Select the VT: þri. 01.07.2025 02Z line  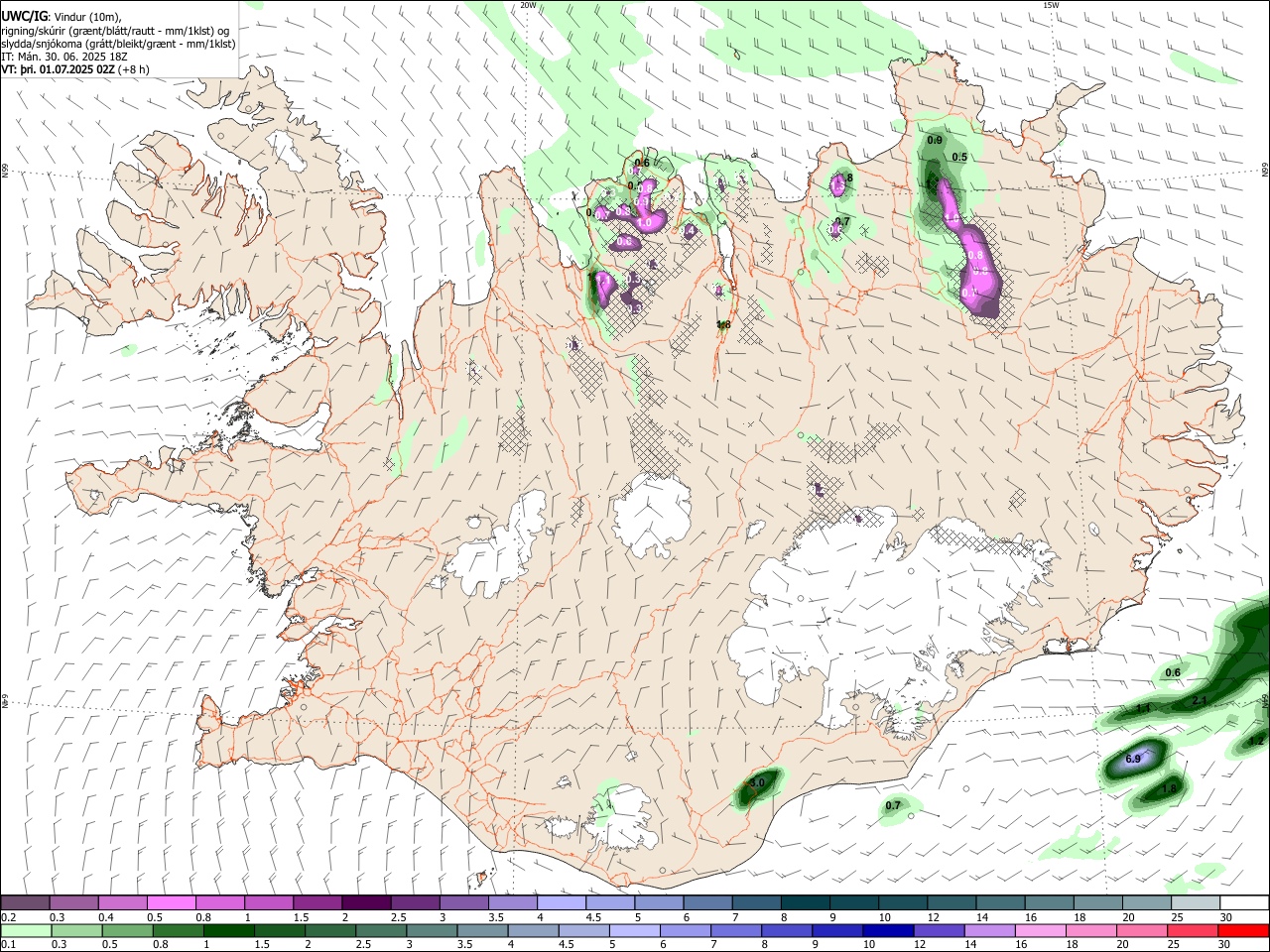coord(75,69)
